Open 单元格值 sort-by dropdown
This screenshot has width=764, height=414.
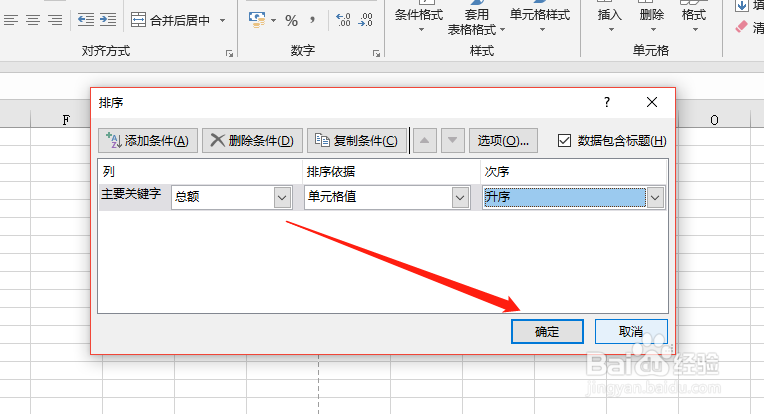point(460,198)
